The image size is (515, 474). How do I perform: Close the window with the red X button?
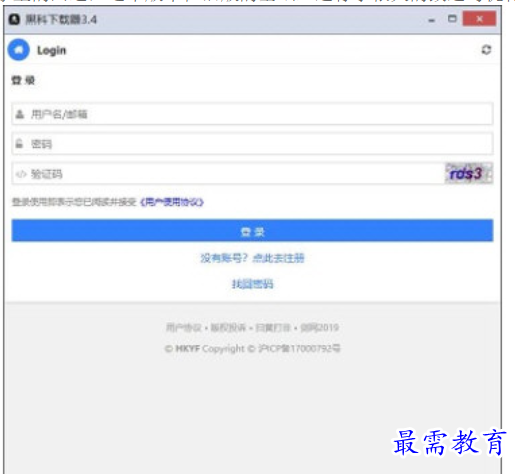(479, 19)
